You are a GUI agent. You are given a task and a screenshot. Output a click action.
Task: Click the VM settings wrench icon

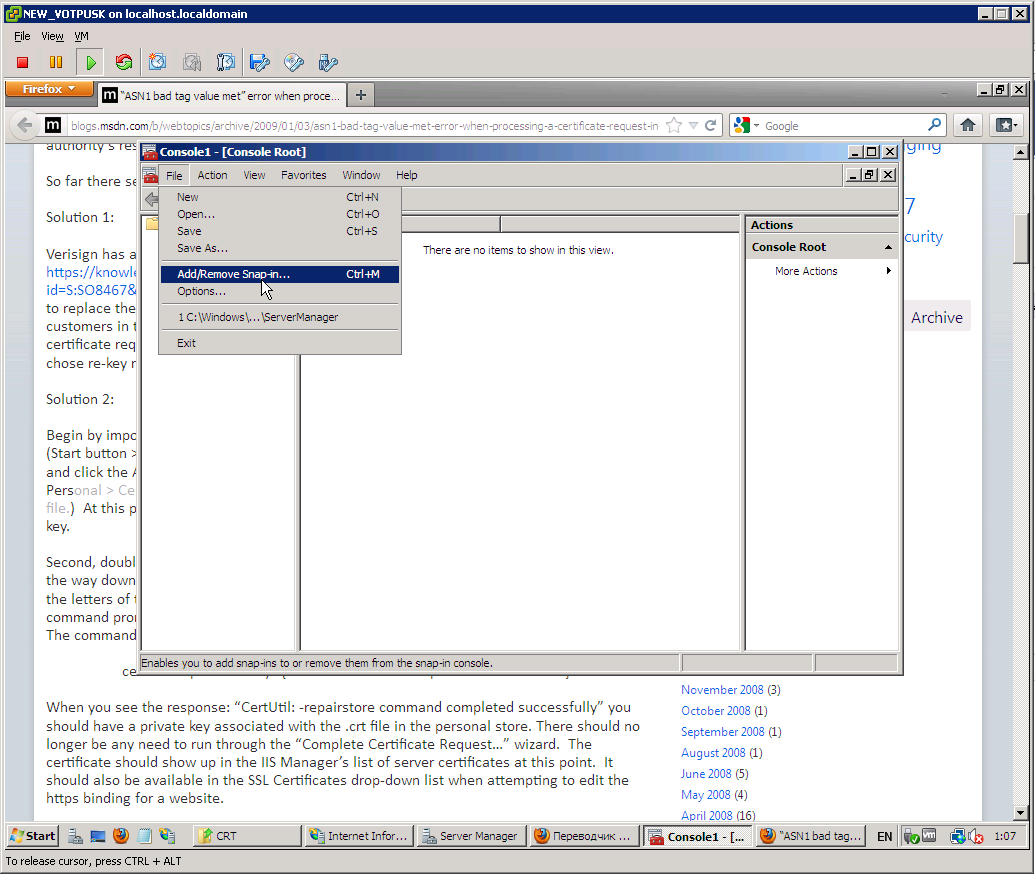[328, 63]
